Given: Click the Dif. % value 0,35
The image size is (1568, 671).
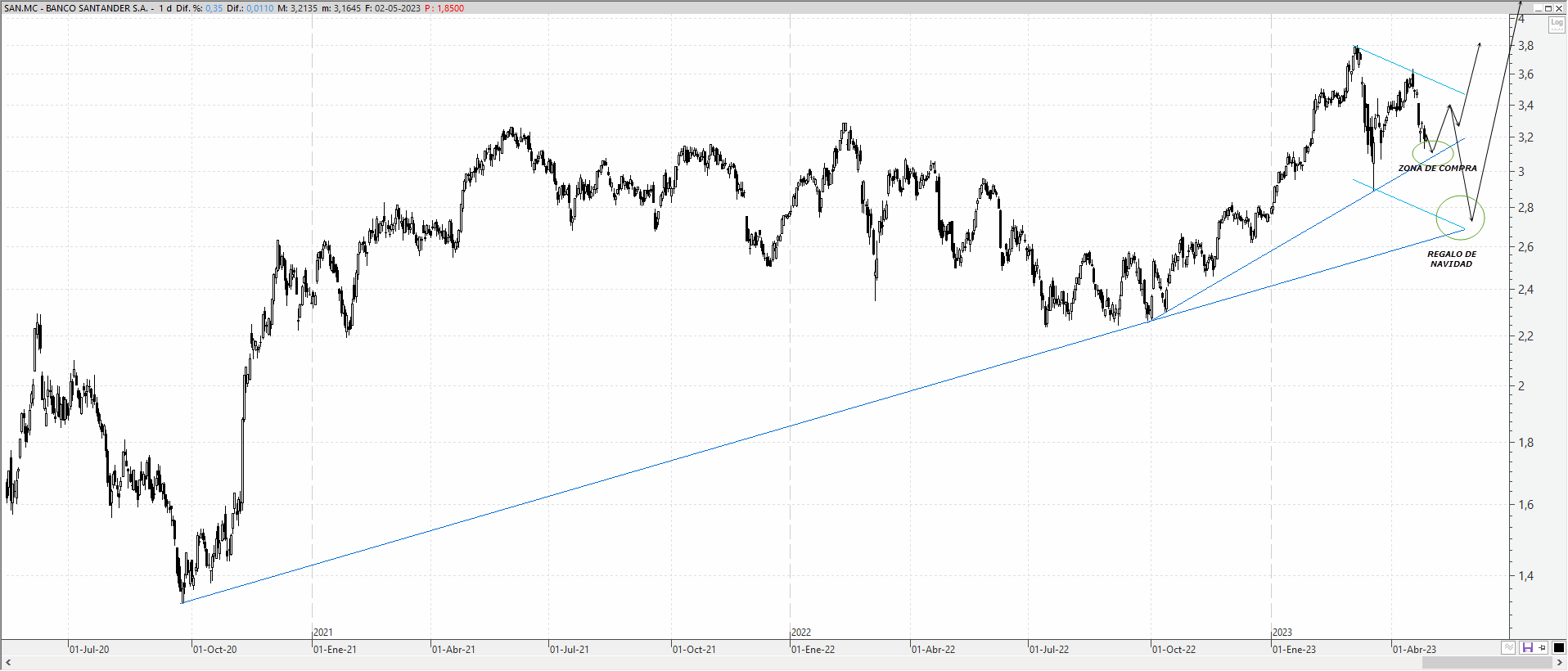Looking at the screenshot, I should 214,8.
